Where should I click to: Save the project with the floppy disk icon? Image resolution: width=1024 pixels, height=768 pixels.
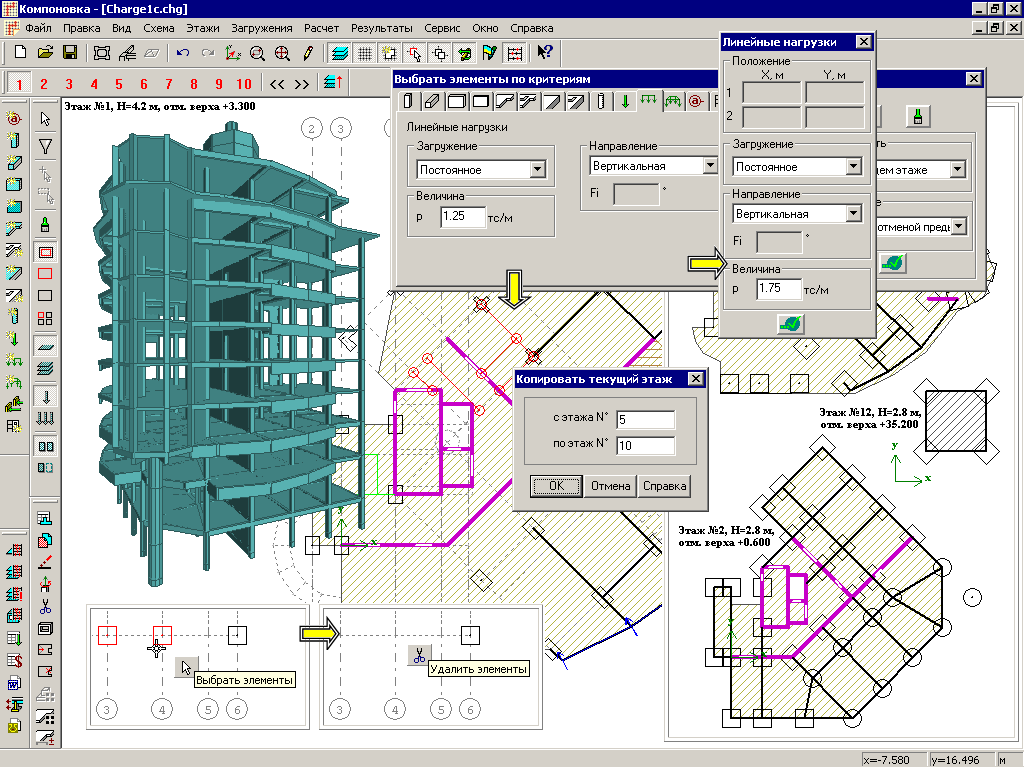70,52
